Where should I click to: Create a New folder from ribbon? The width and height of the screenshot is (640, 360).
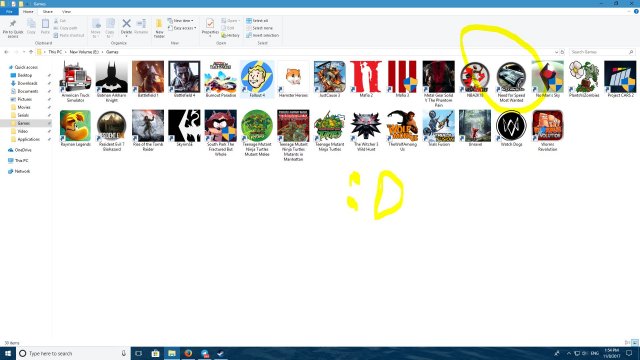159,28
